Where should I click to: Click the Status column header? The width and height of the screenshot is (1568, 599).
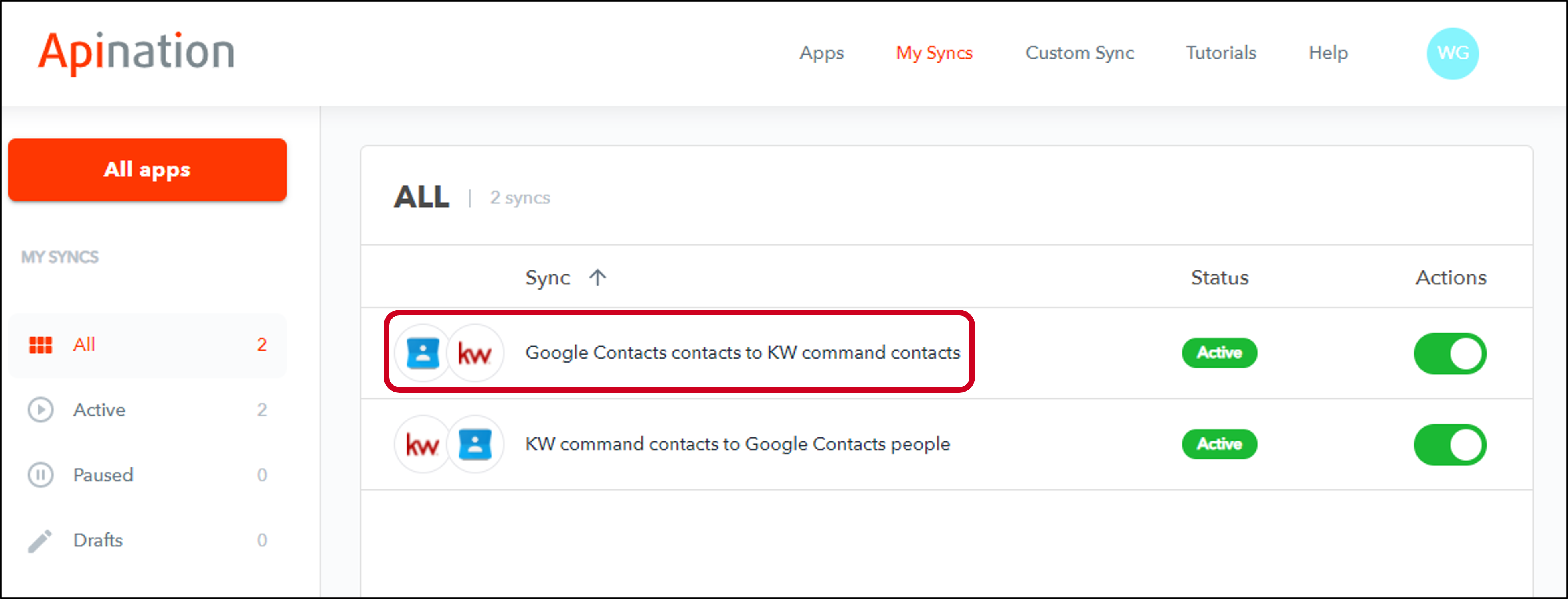[1219, 278]
